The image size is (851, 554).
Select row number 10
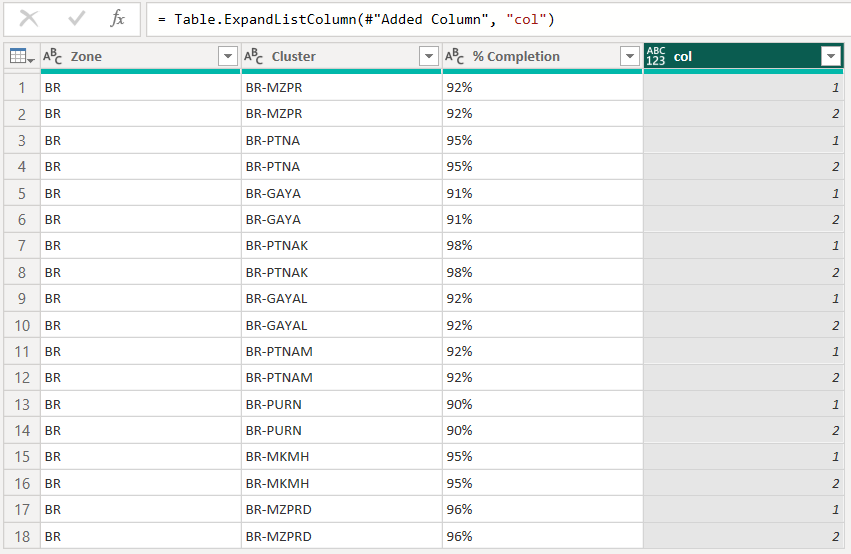[x=22, y=326]
